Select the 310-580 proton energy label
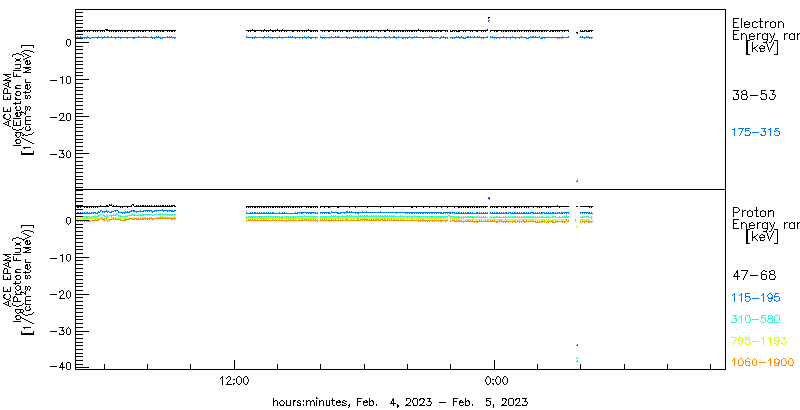This screenshot has width=800, height=410. pyautogui.click(x=756, y=319)
